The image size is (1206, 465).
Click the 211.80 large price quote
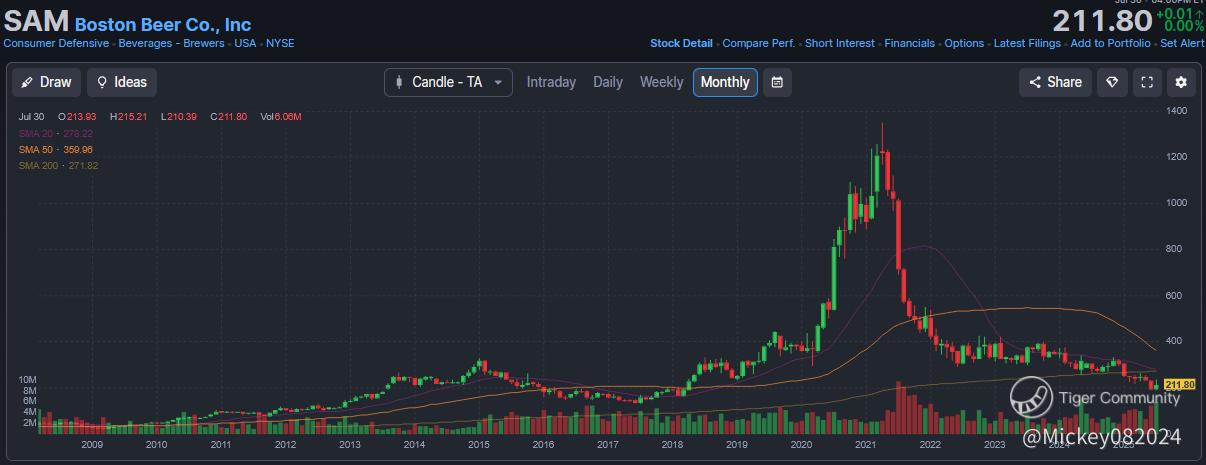tap(1101, 20)
